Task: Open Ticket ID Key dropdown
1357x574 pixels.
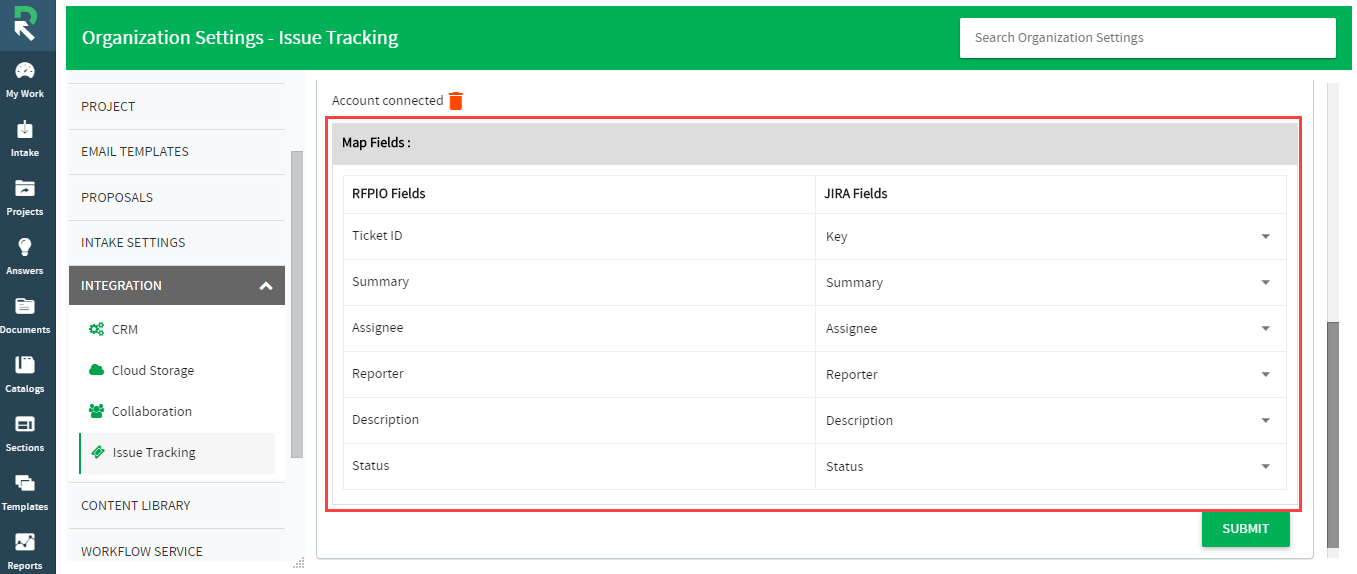Action: 1050,237
